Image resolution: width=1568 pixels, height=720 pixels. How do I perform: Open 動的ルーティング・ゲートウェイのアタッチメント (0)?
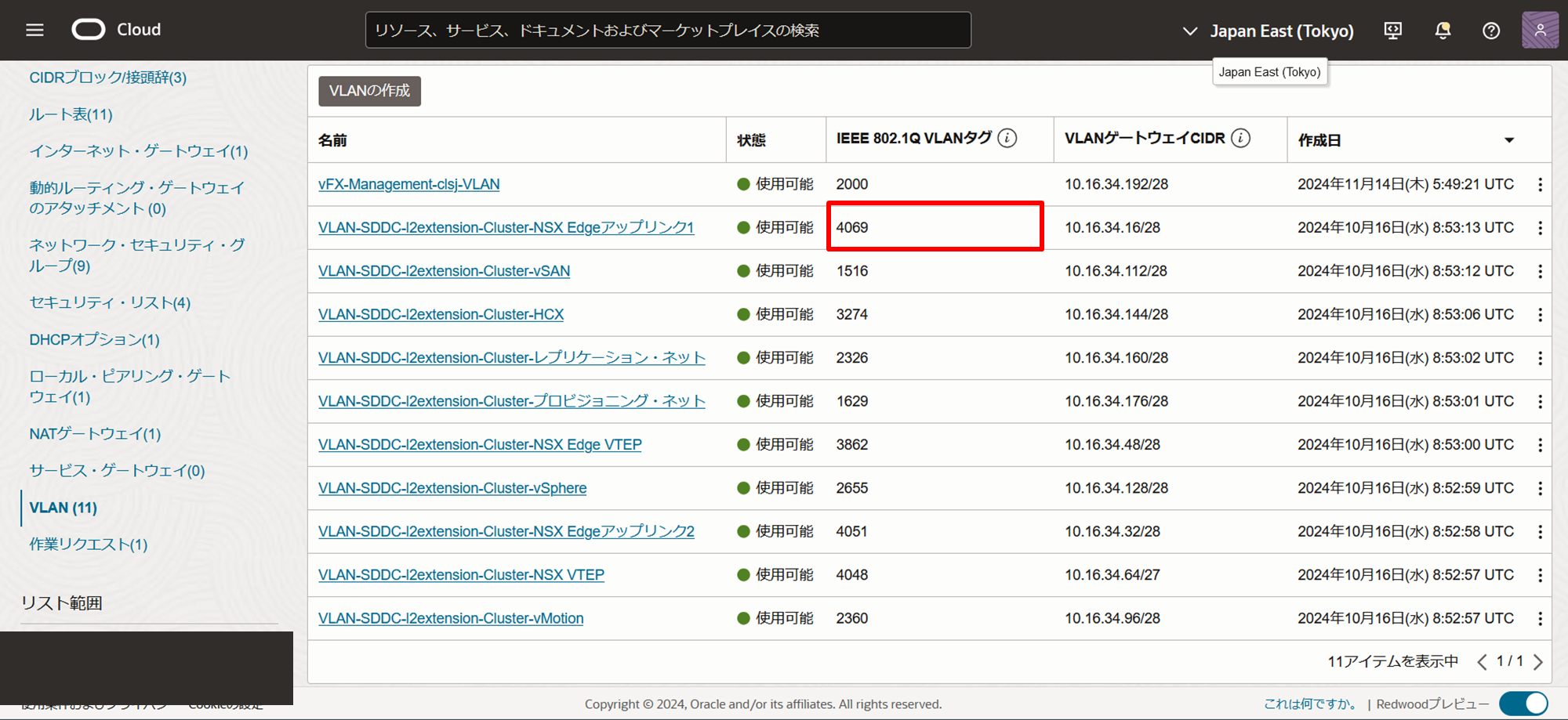pos(137,198)
